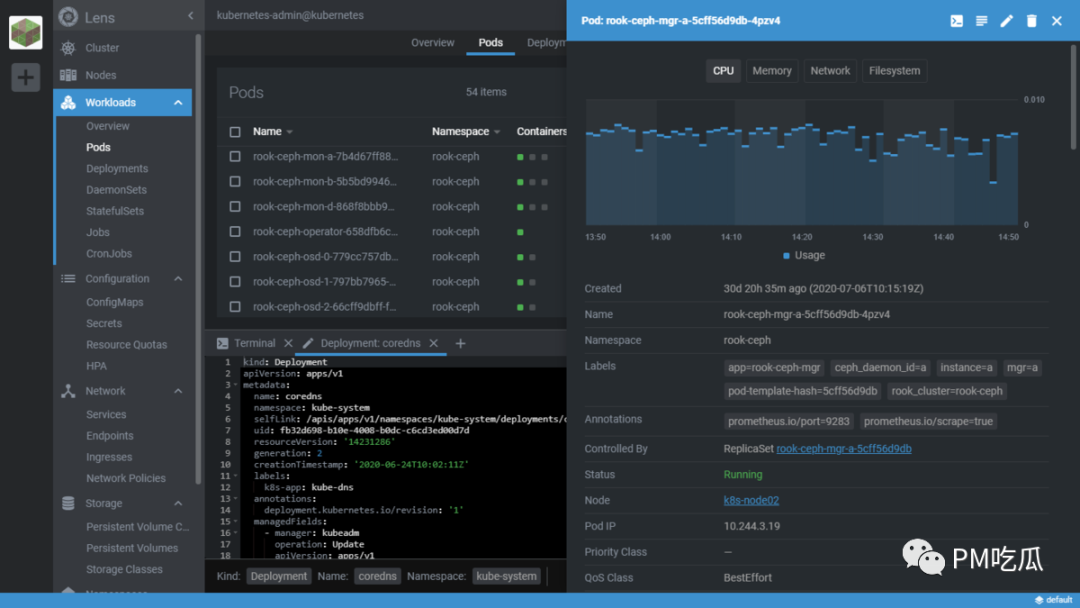Add a new cluster with plus icon
The width and height of the screenshot is (1080, 608).
[x=25, y=77]
